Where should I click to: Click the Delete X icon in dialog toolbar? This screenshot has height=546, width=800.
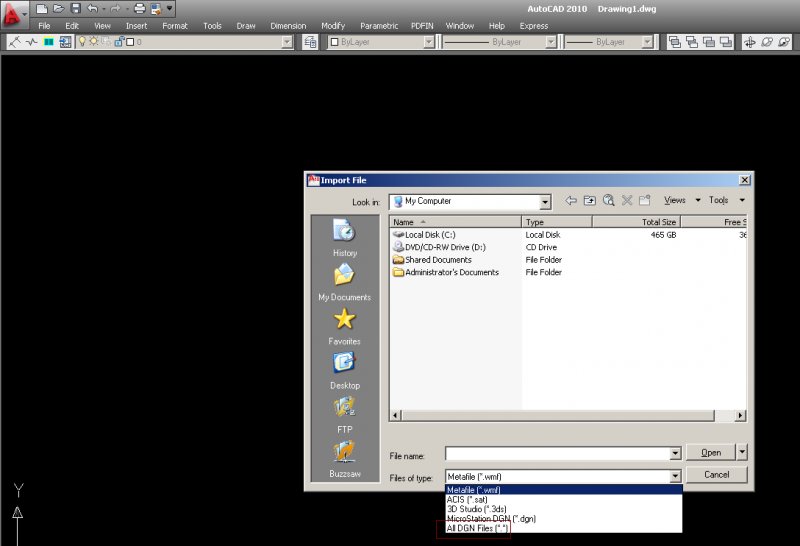pyautogui.click(x=627, y=201)
